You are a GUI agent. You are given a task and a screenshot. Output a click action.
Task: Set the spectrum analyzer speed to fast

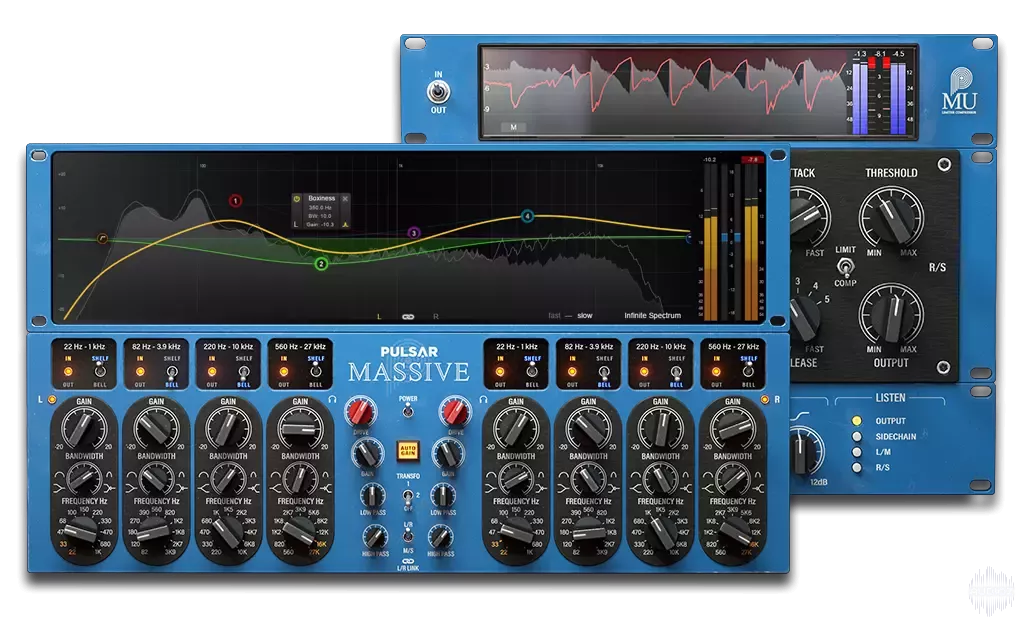[x=554, y=315]
